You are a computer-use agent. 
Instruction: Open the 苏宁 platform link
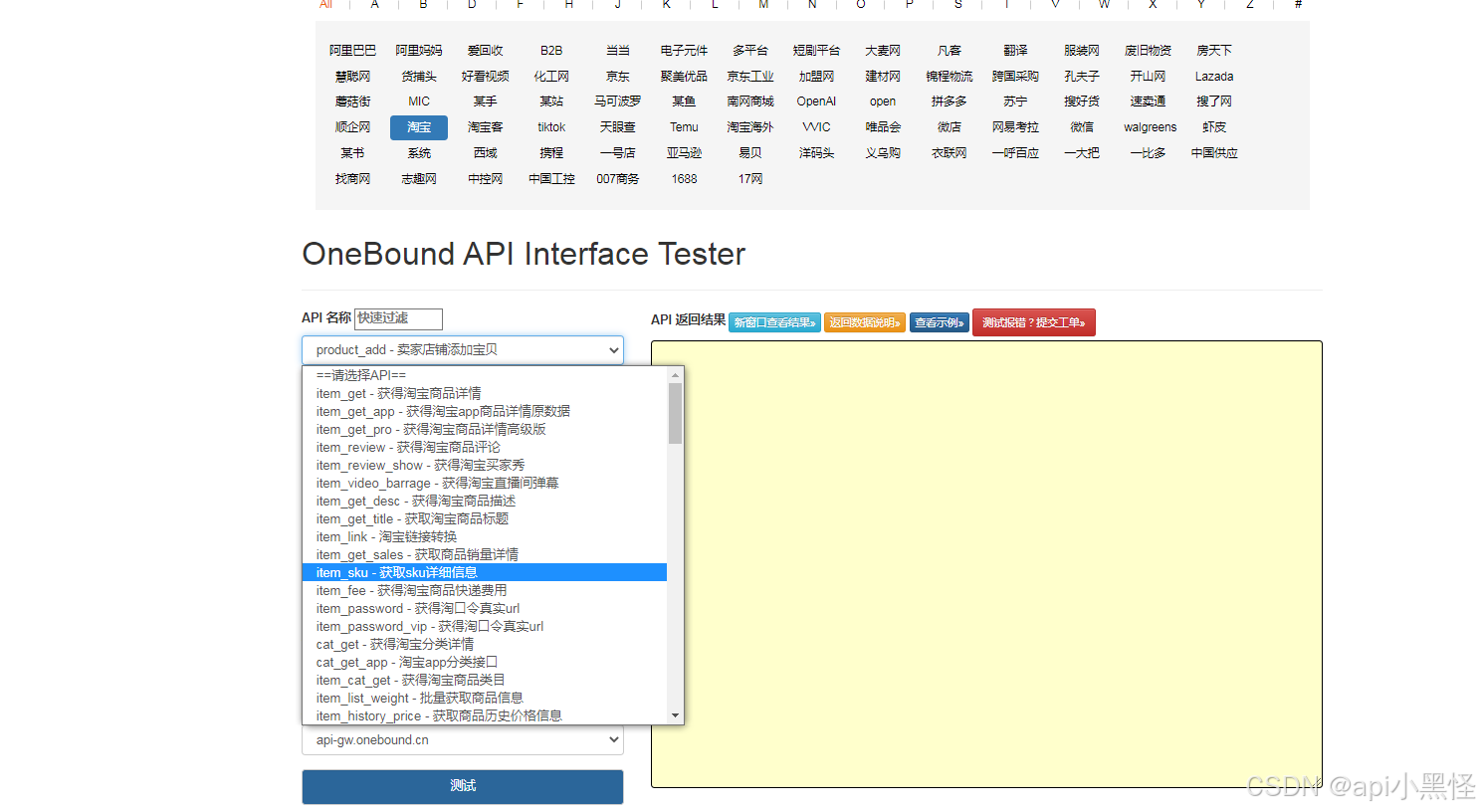click(x=1015, y=101)
